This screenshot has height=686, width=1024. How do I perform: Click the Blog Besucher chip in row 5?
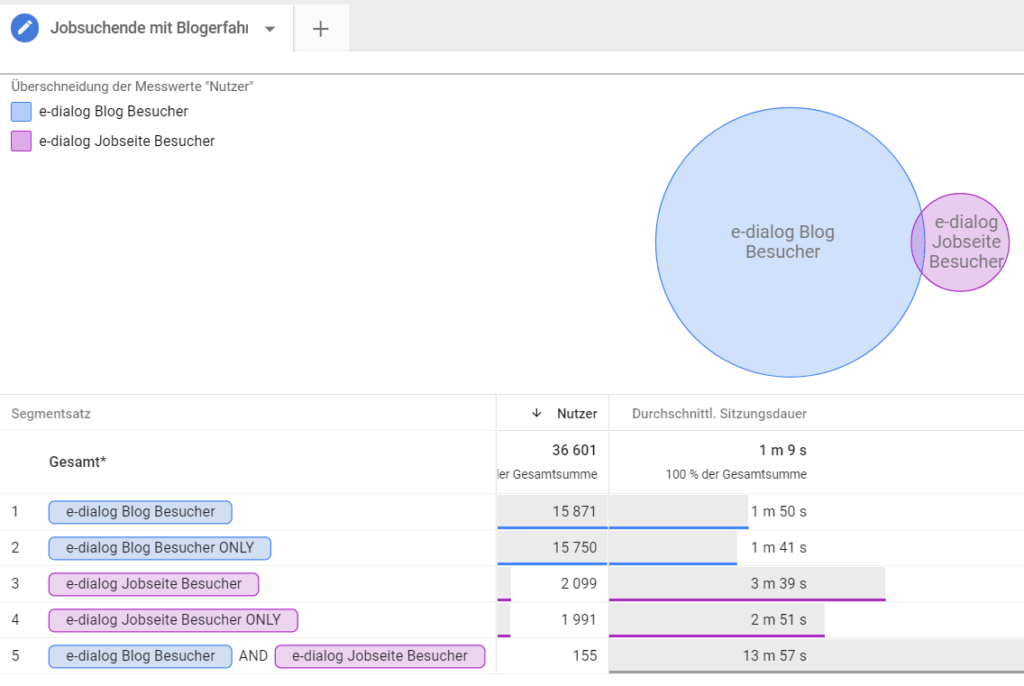coord(140,656)
